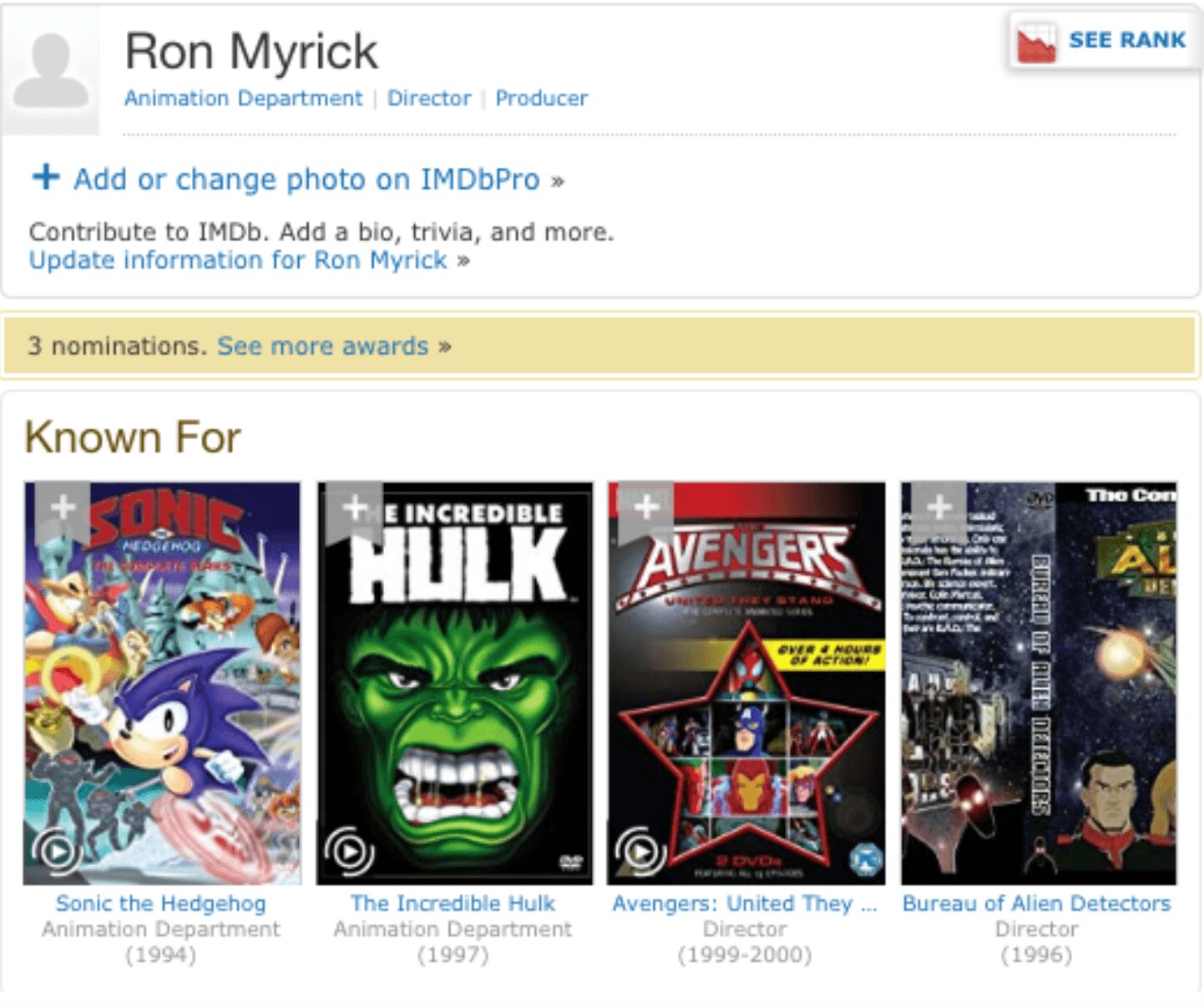Click the red chart icon beside See Rank
This screenshot has height=1007, width=1204.
1035,41
